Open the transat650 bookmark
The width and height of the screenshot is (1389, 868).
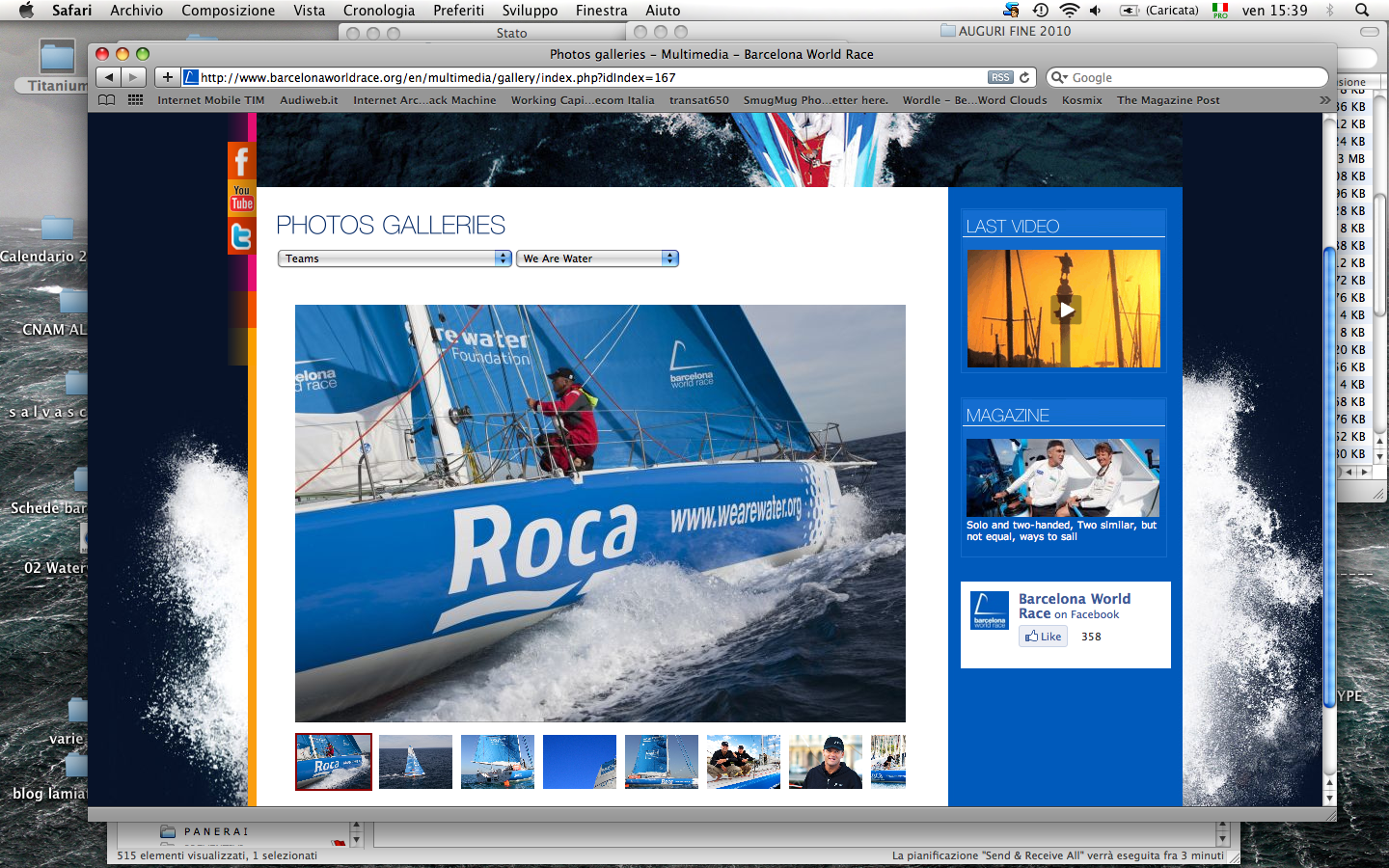pyautogui.click(x=699, y=100)
